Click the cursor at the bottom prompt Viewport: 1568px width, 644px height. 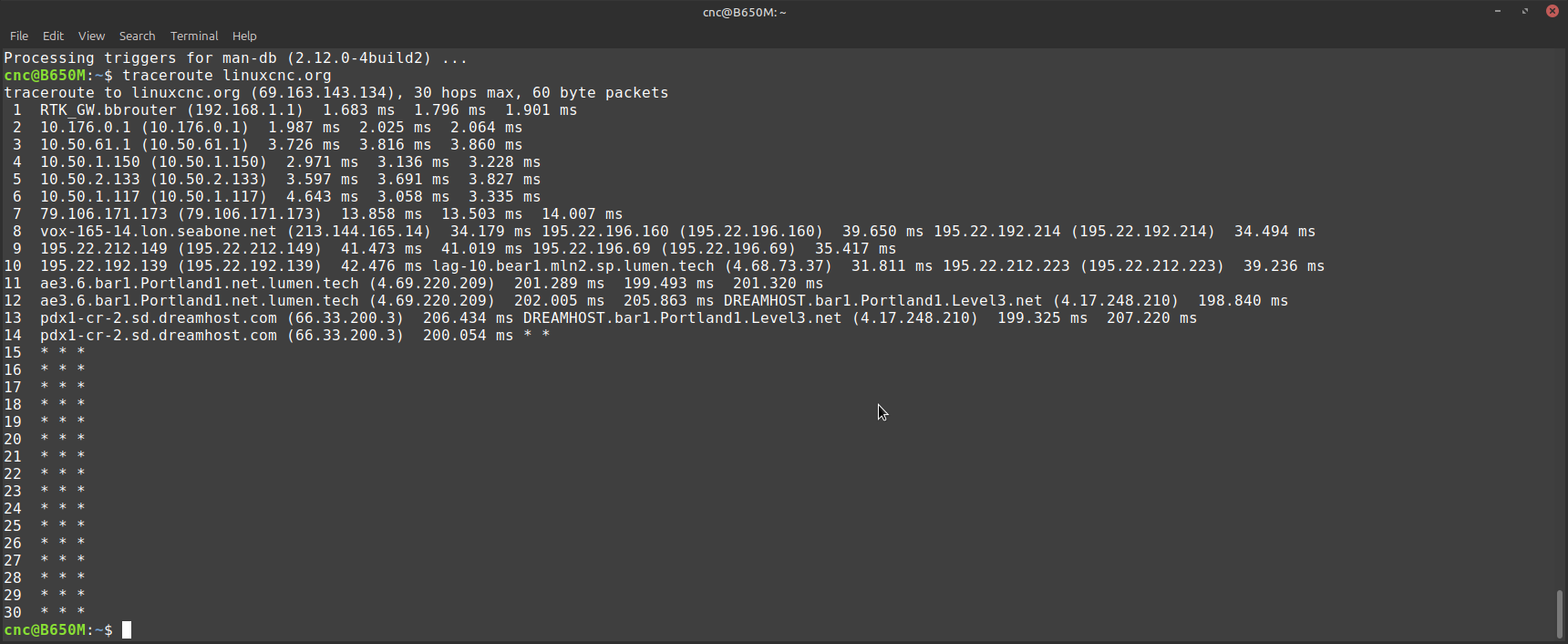127,630
